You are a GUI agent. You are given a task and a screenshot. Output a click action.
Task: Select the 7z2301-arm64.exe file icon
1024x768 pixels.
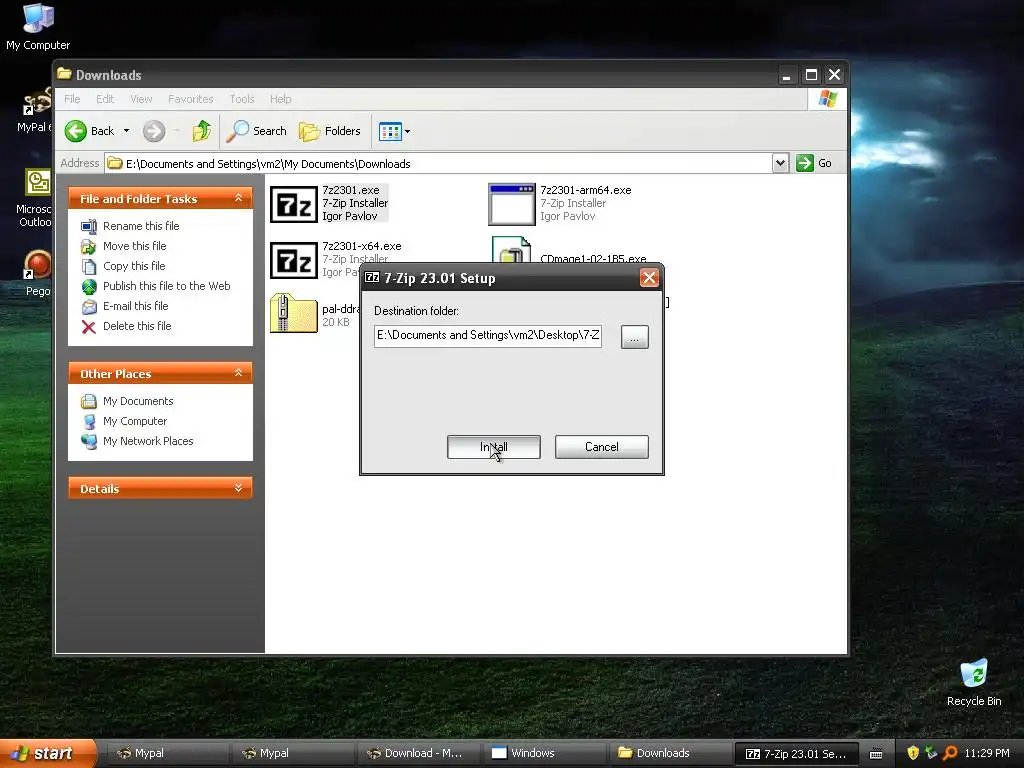coord(512,204)
